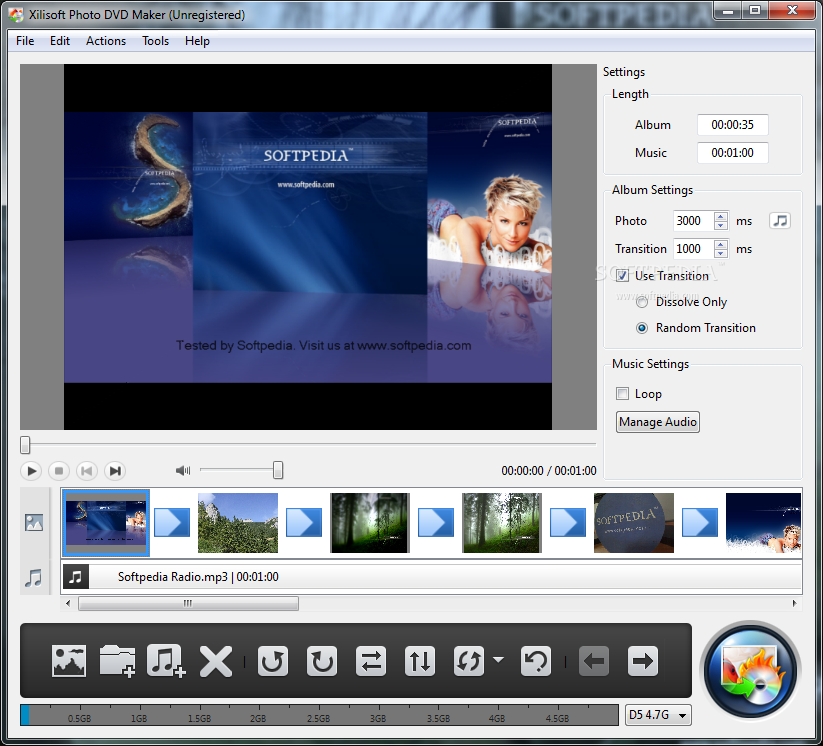
Task: Rotate the photo clockwise
Action: [x=322, y=661]
